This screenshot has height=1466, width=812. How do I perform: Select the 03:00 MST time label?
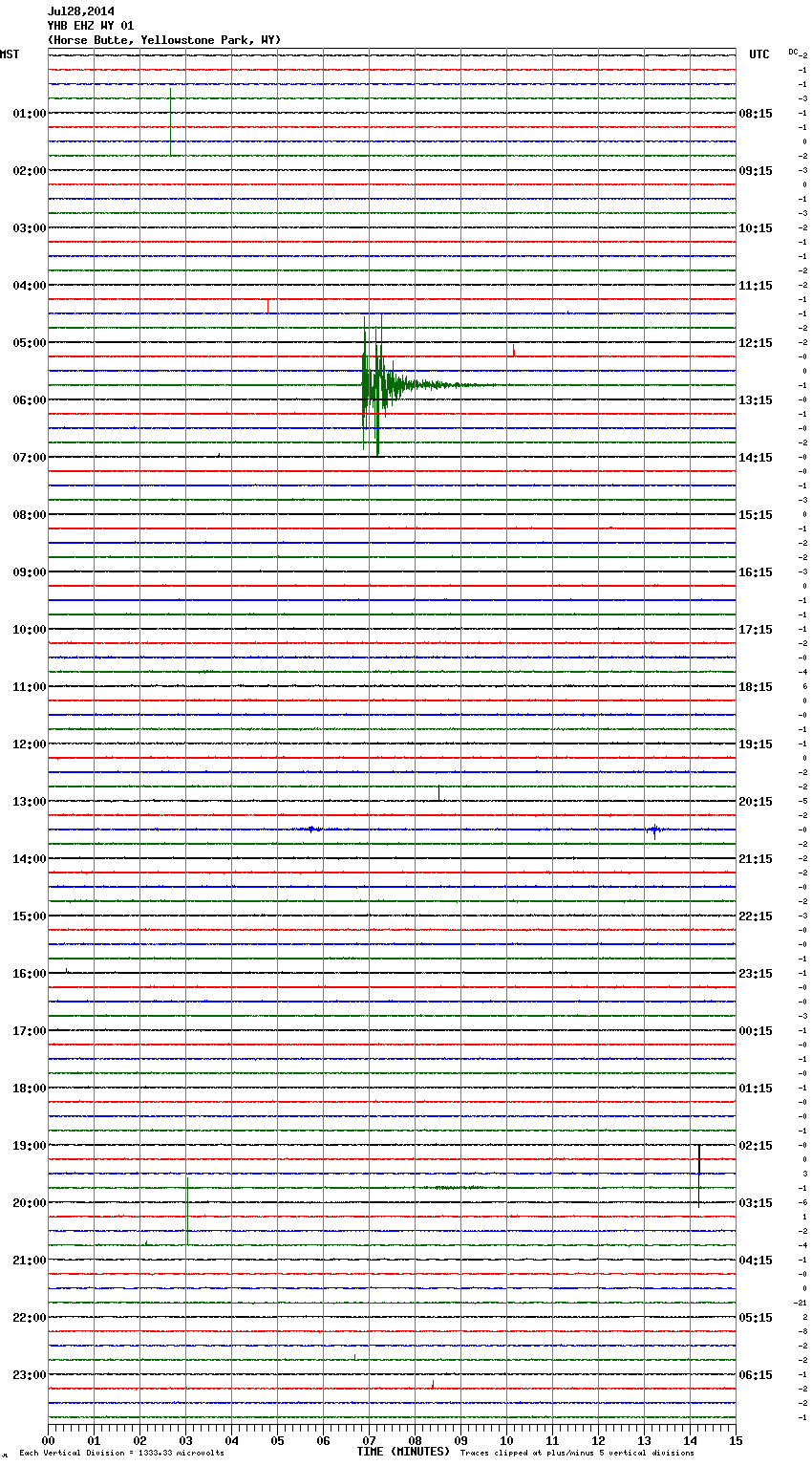pyautogui.click(x=30, y=228)
